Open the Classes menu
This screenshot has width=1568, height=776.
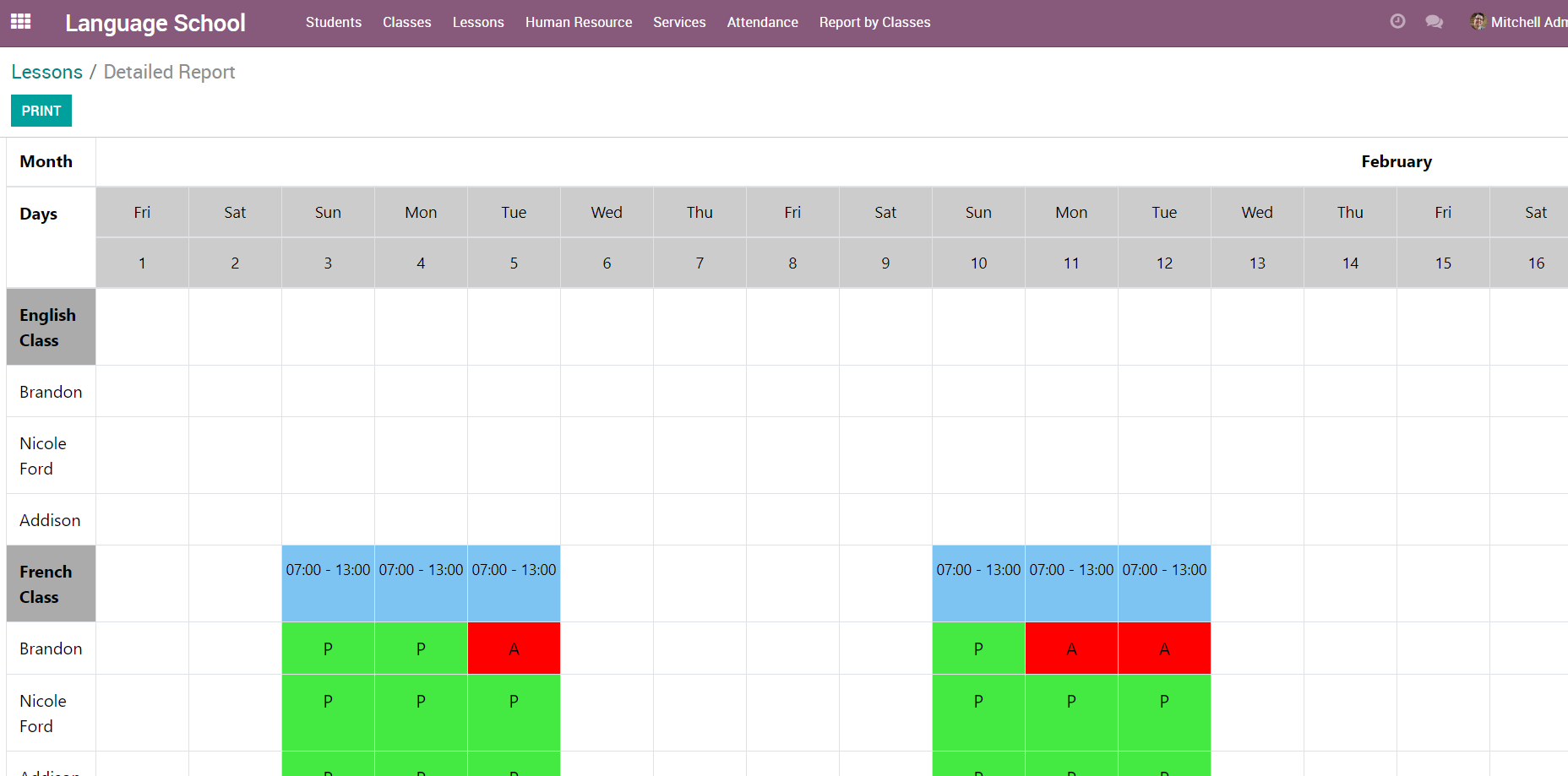[x=406, y=23]
